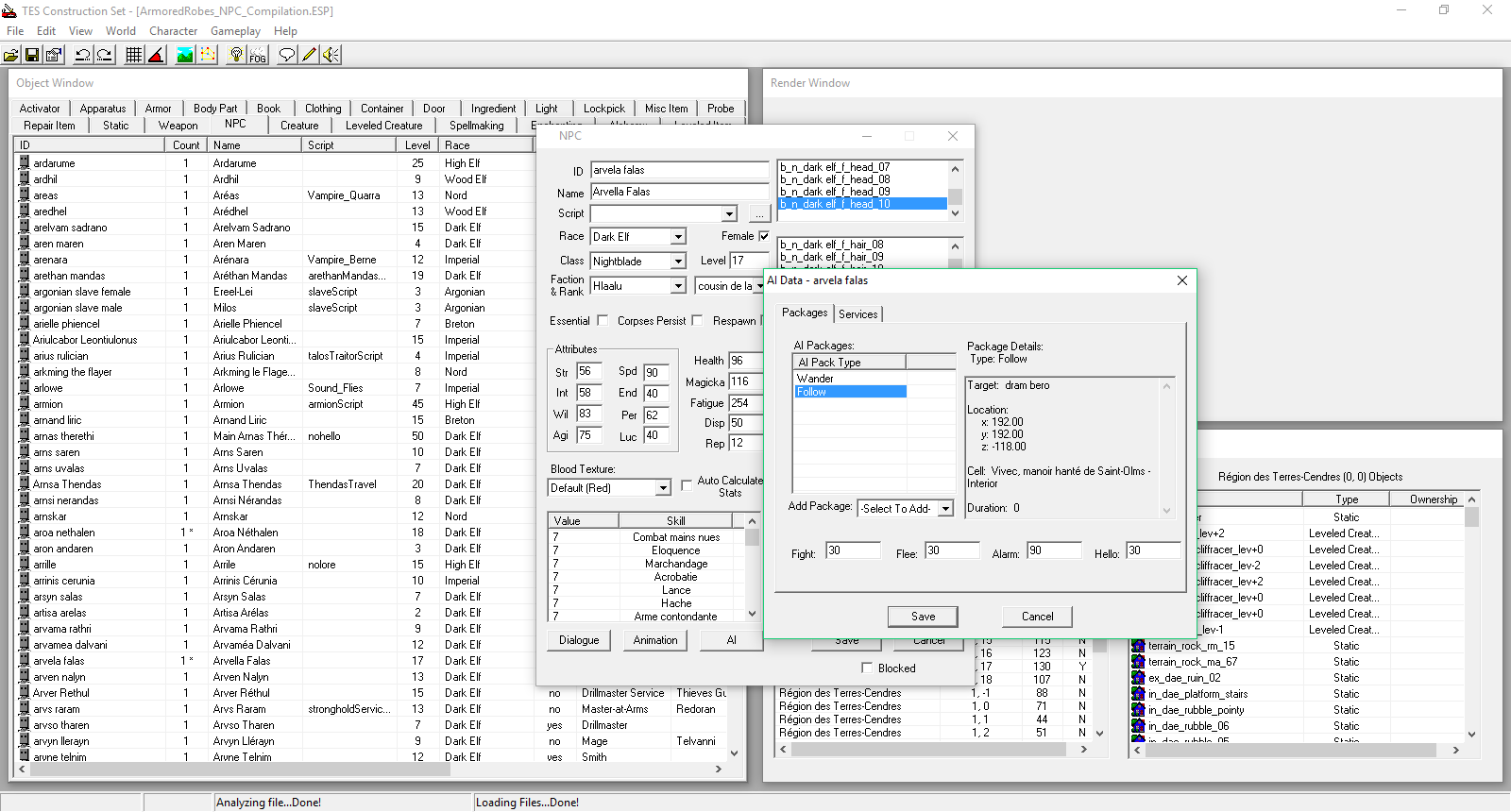Image resolution: width=1511 pixels, height=812 pixels.
Task: Save the plugin with floppy disk icon
Action: click(x=32, y=55)
